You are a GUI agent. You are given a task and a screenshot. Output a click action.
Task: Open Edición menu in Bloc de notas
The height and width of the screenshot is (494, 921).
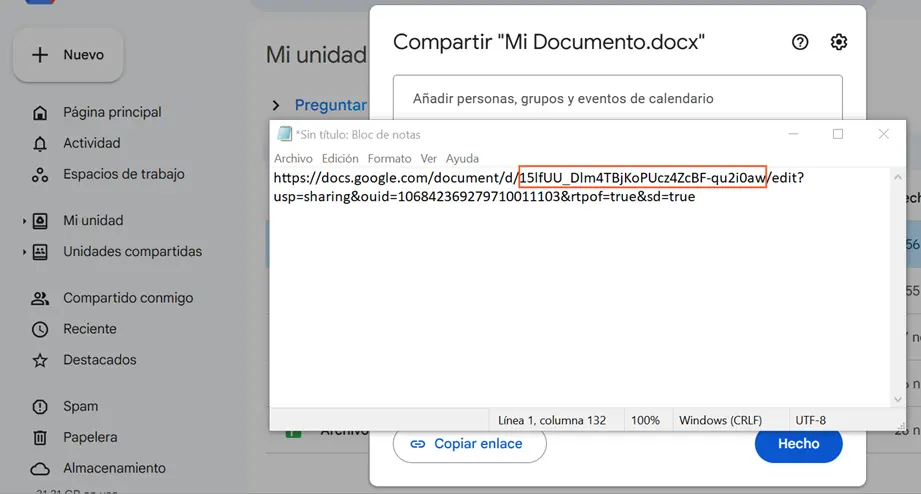[x=340, y=159]
